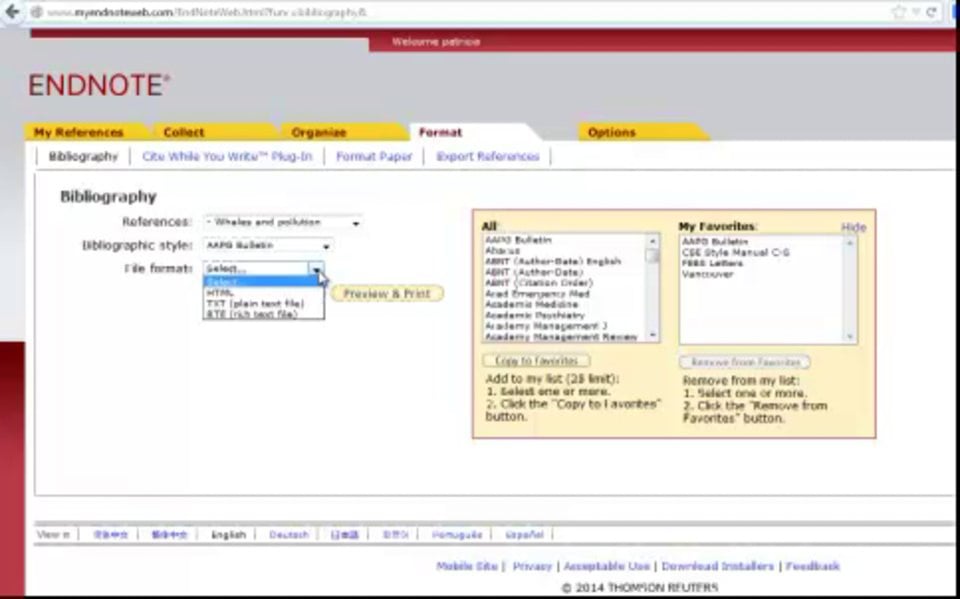Select FEBS Letters in My Favorites

pos(712,263)
